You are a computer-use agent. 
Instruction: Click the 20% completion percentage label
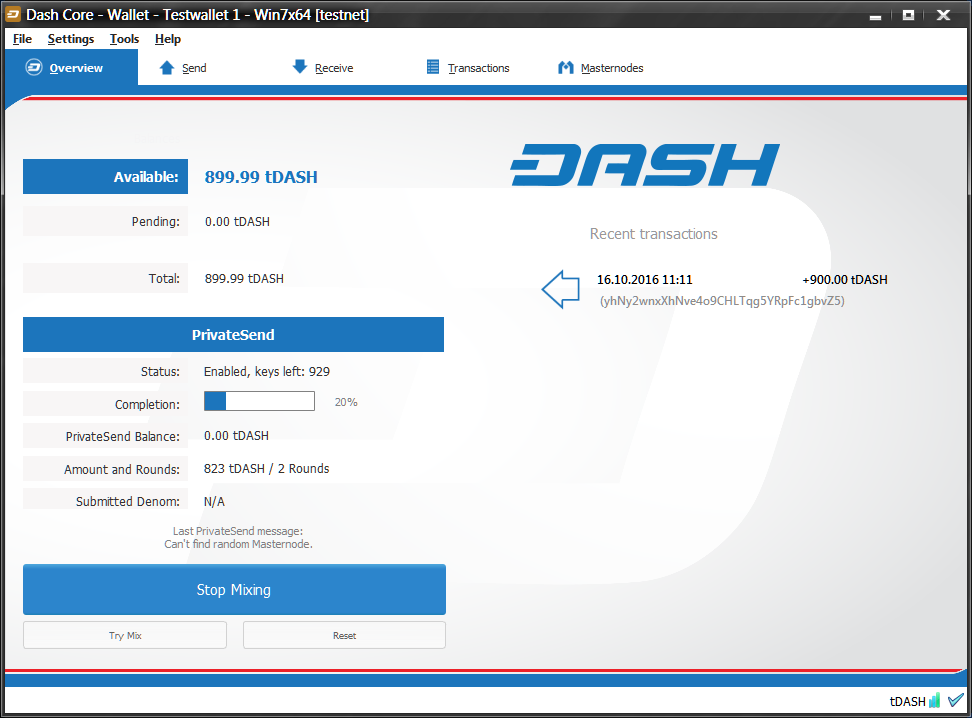346,402
